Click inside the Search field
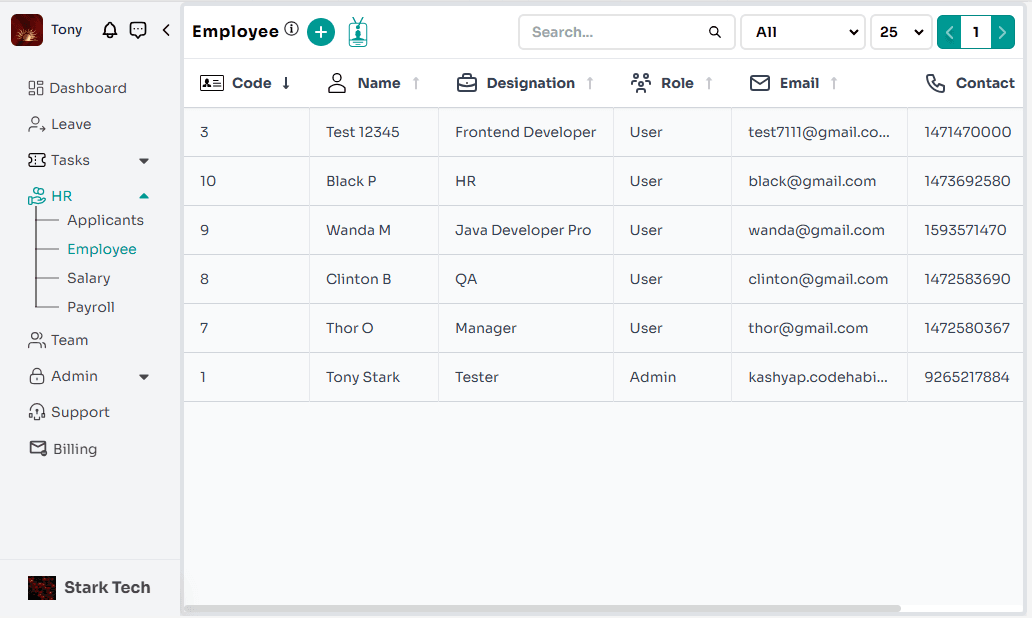1032x618 pixels. coord(610,32)
